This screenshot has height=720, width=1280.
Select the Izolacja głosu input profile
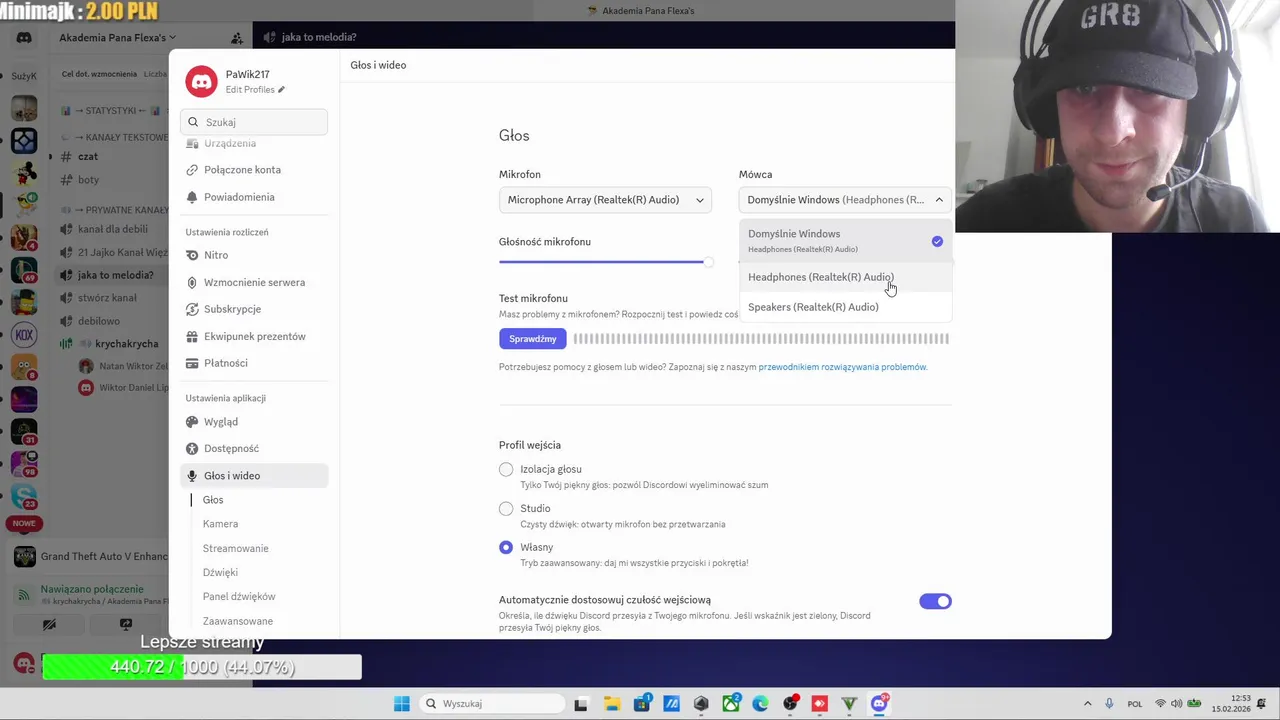(506, 469)
